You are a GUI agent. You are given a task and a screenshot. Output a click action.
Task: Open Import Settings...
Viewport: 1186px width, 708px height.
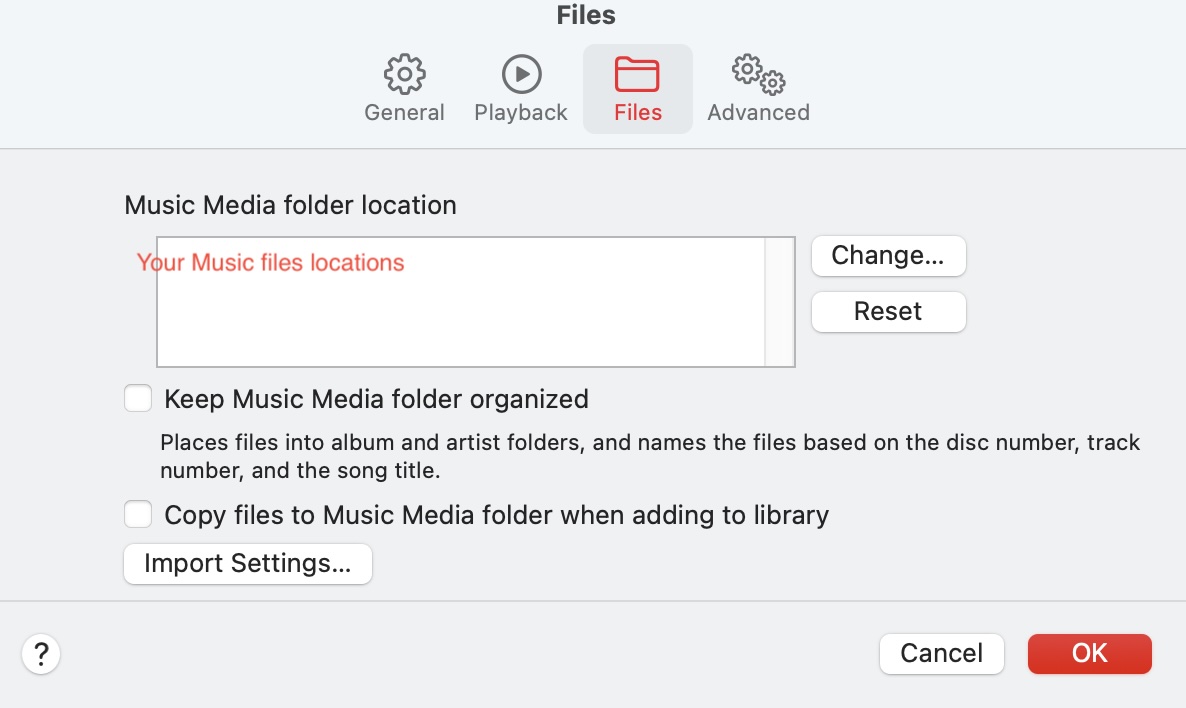coord(248,564)
